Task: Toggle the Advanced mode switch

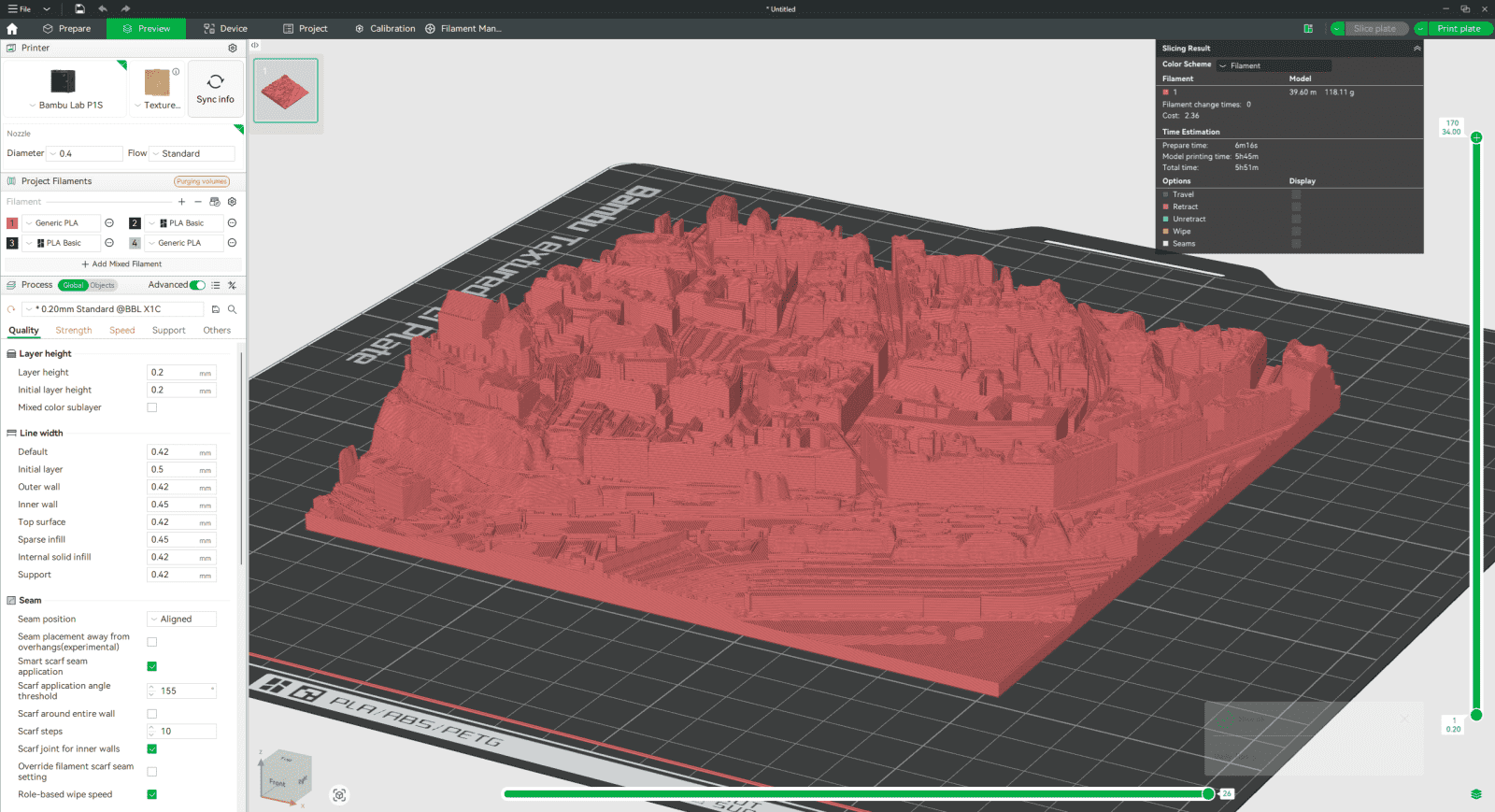Action: point(197,285)
